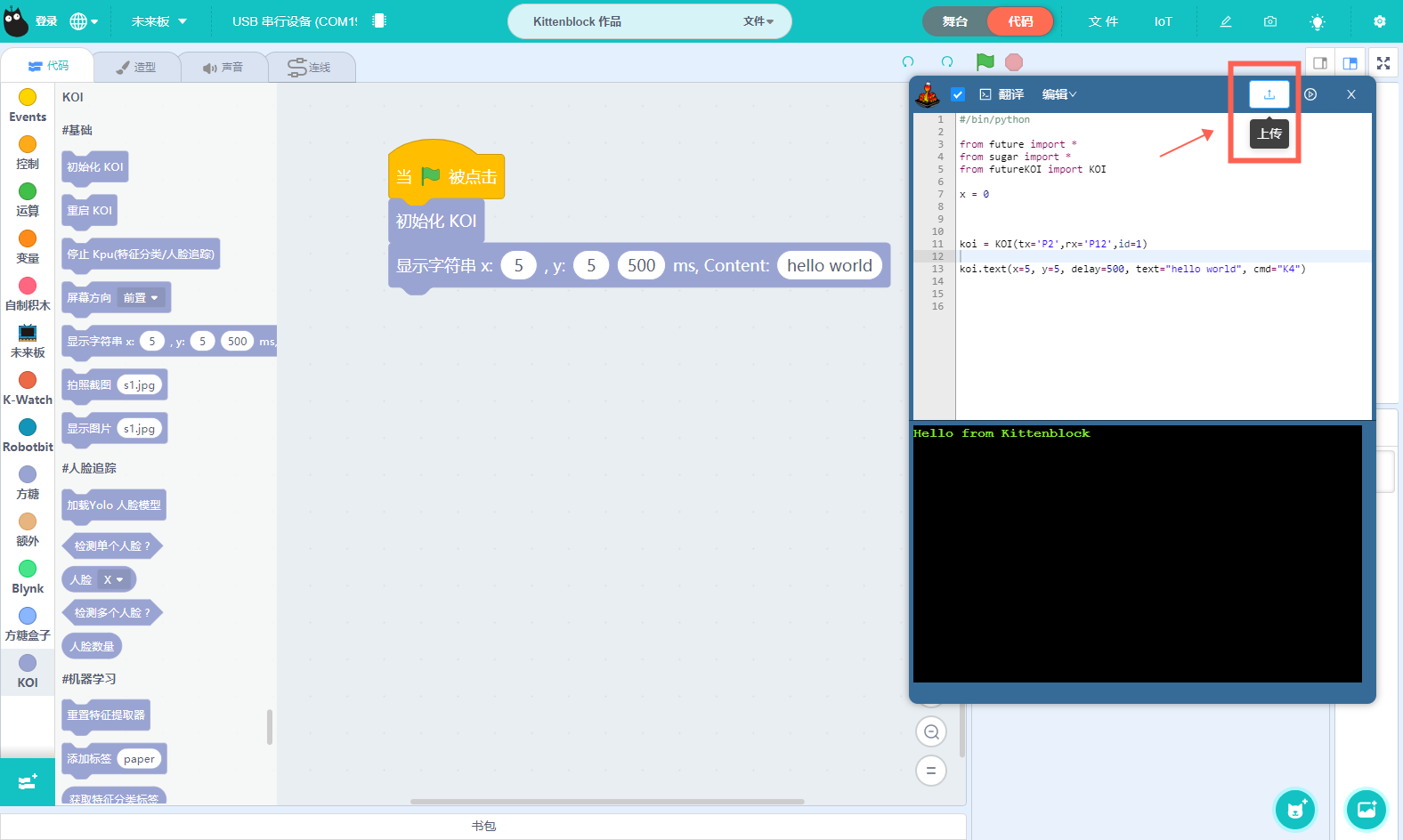Select the 方糖盒子 block category

[28, 625]
